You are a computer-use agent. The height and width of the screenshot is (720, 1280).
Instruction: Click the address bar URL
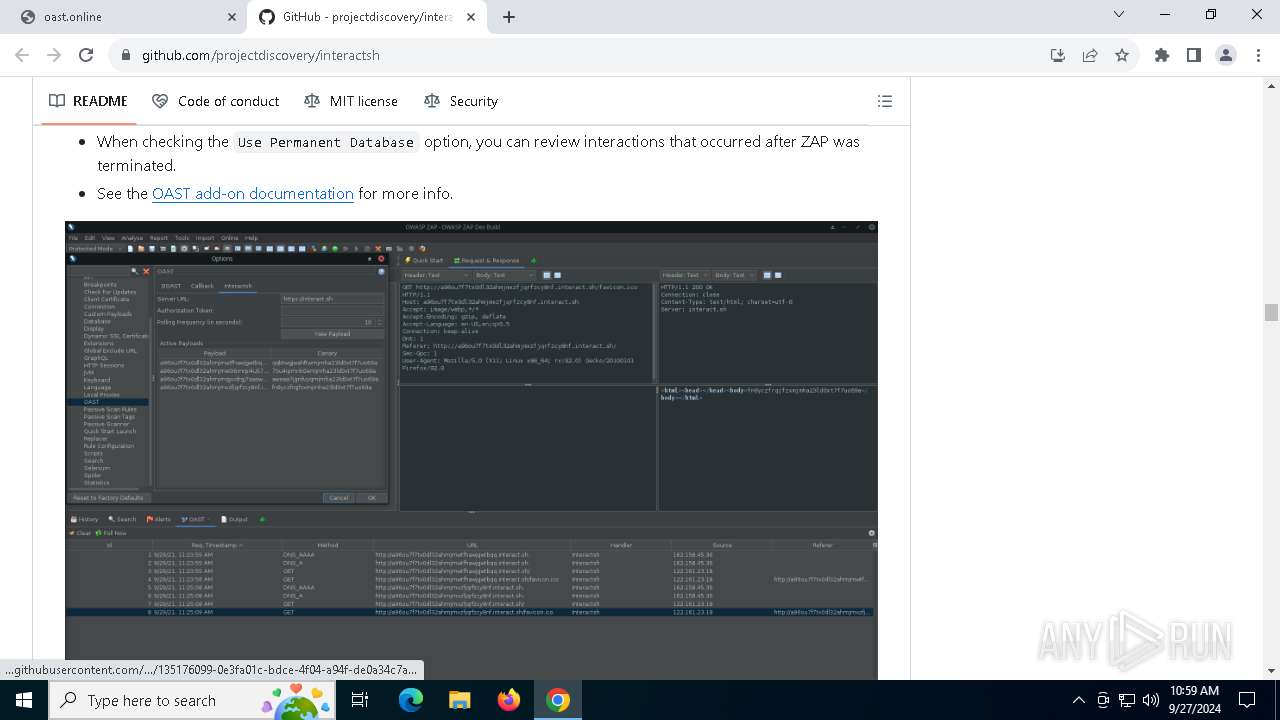[260, 55]
